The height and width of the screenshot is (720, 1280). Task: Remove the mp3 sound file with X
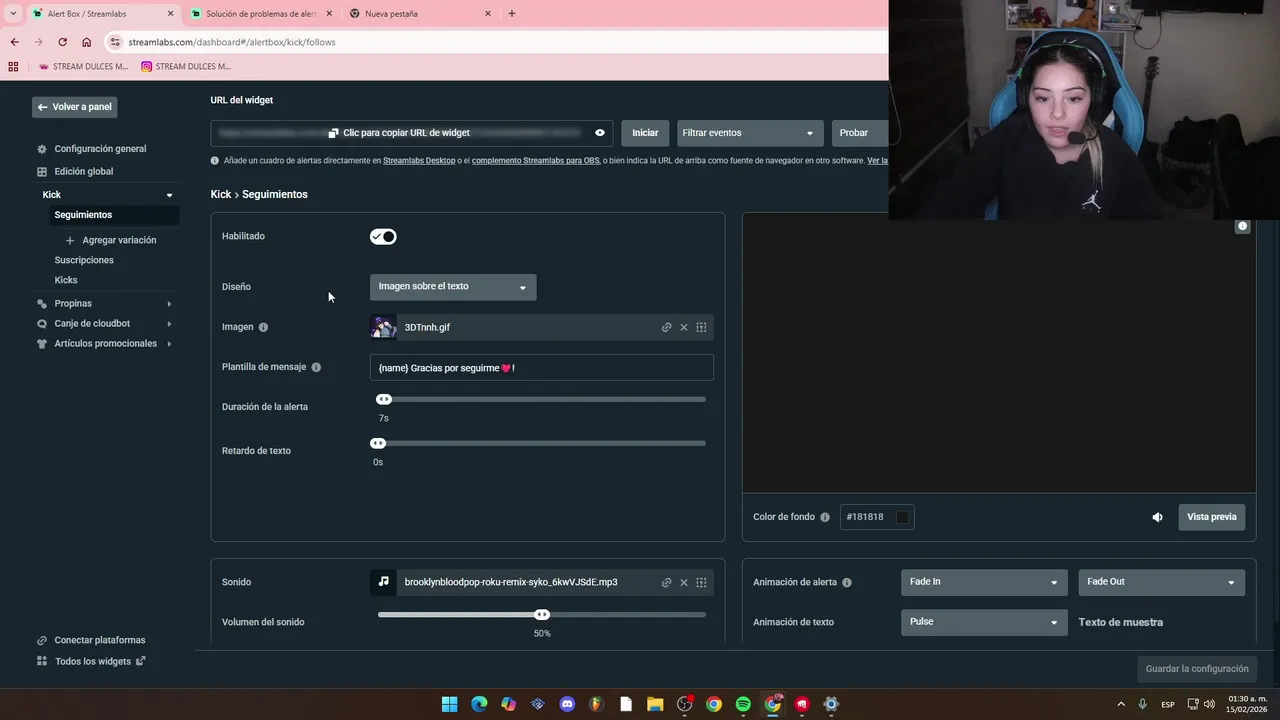pos(684,582)
